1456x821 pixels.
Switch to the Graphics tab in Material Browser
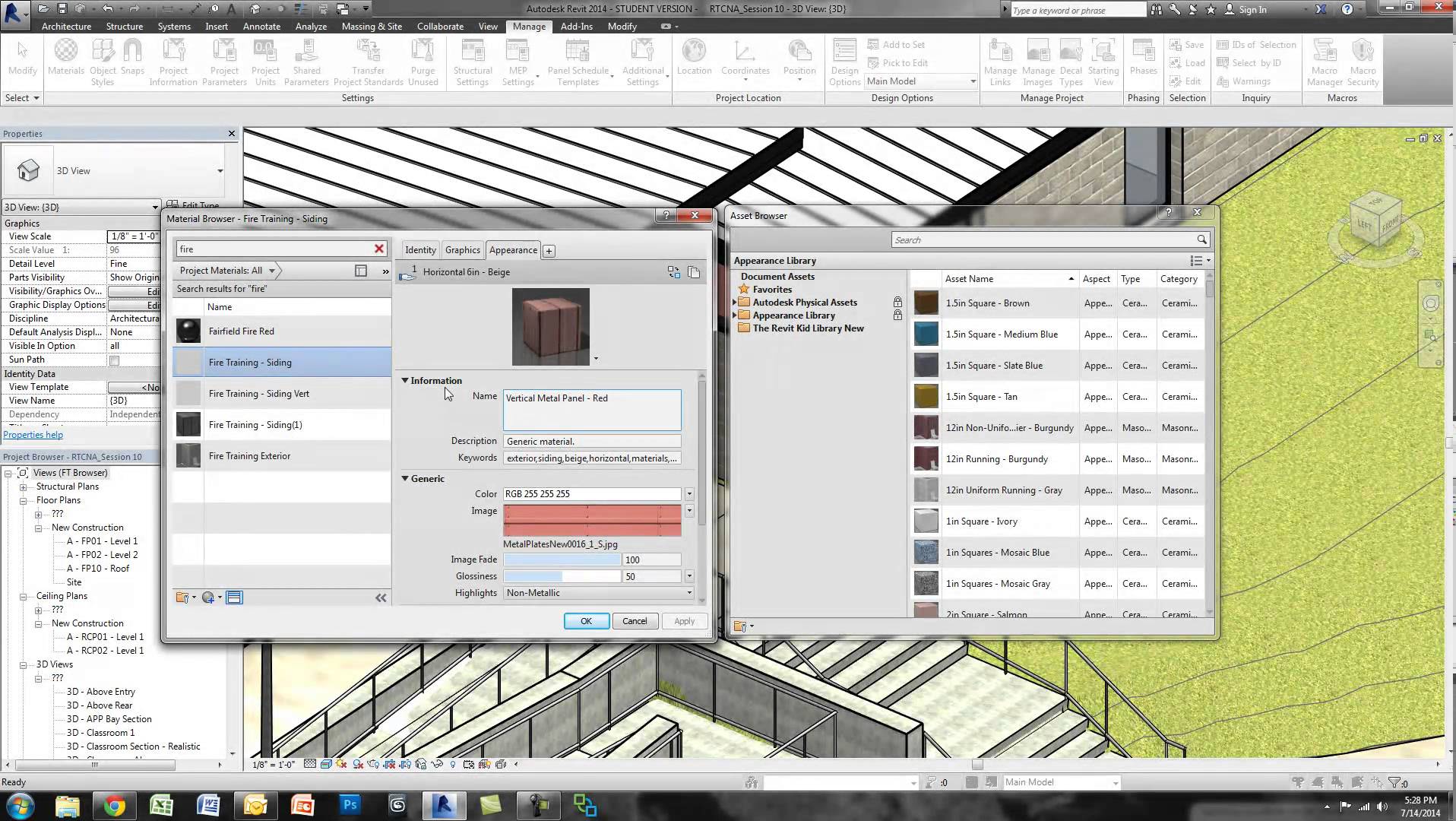pyautogui.click(x=463, y=250)
